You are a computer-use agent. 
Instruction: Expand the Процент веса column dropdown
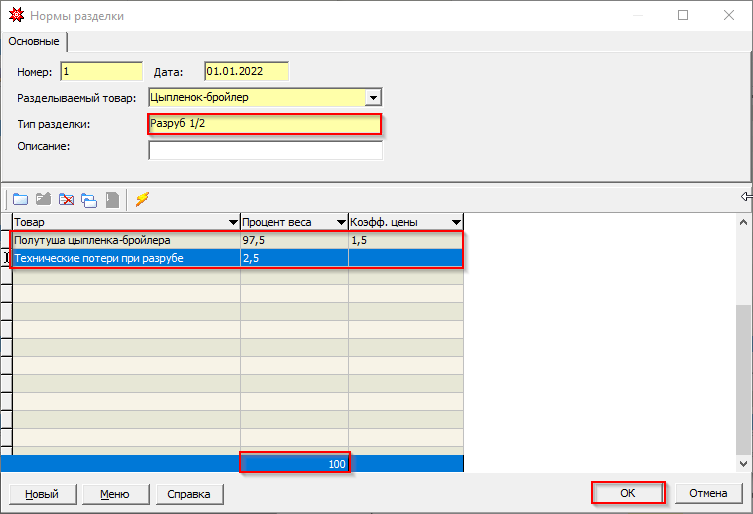tap(339, 222)
